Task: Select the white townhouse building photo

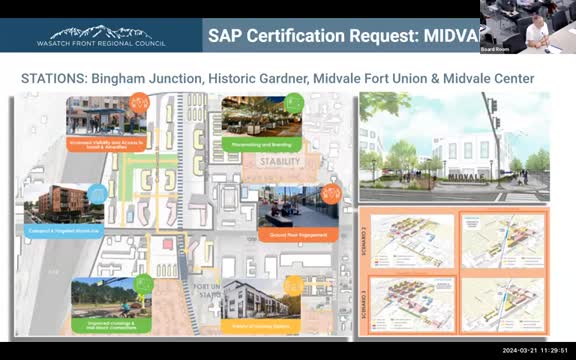Action: (x=261, y=299)
